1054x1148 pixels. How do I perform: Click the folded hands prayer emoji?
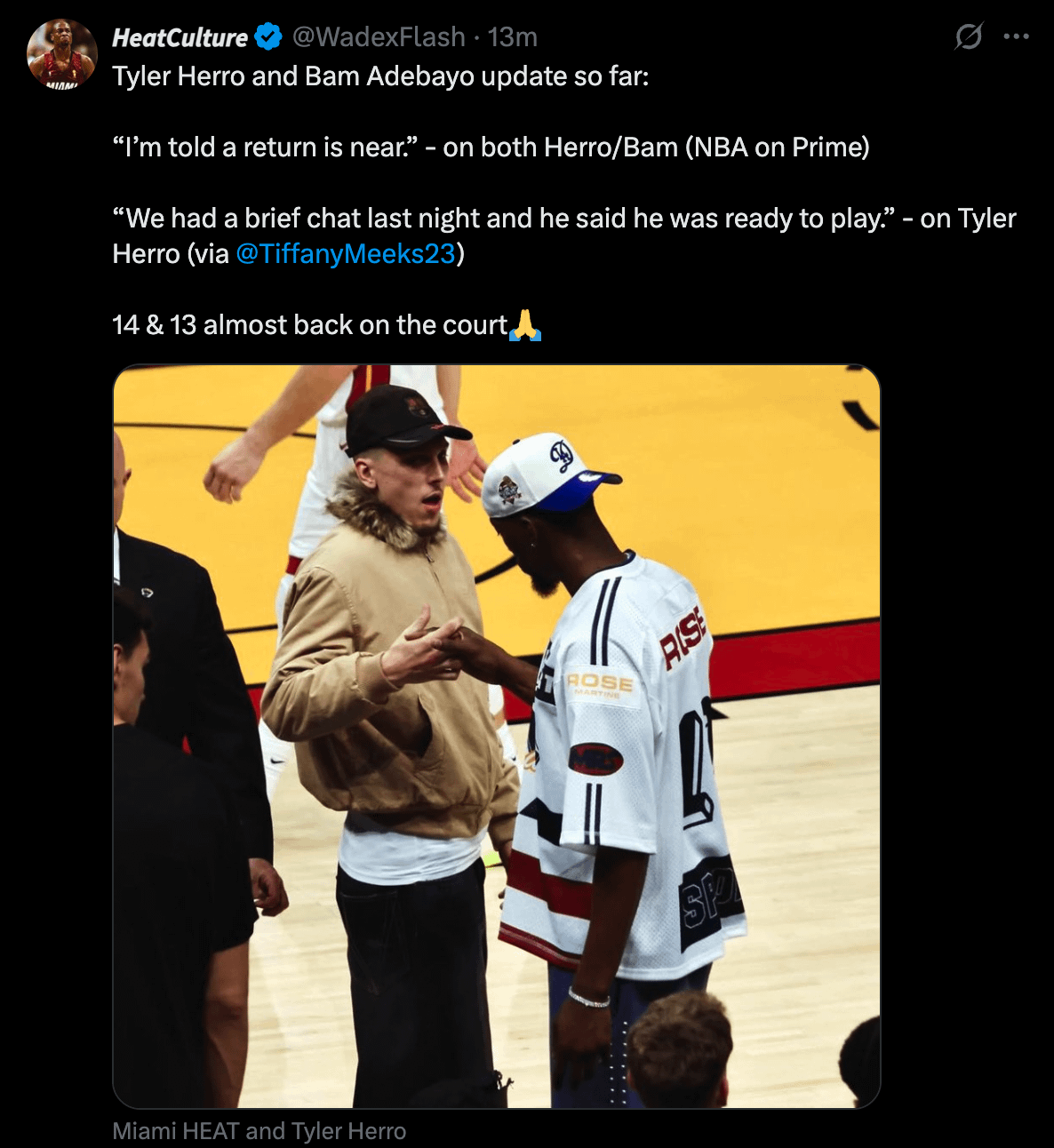(x=525, y=325)
